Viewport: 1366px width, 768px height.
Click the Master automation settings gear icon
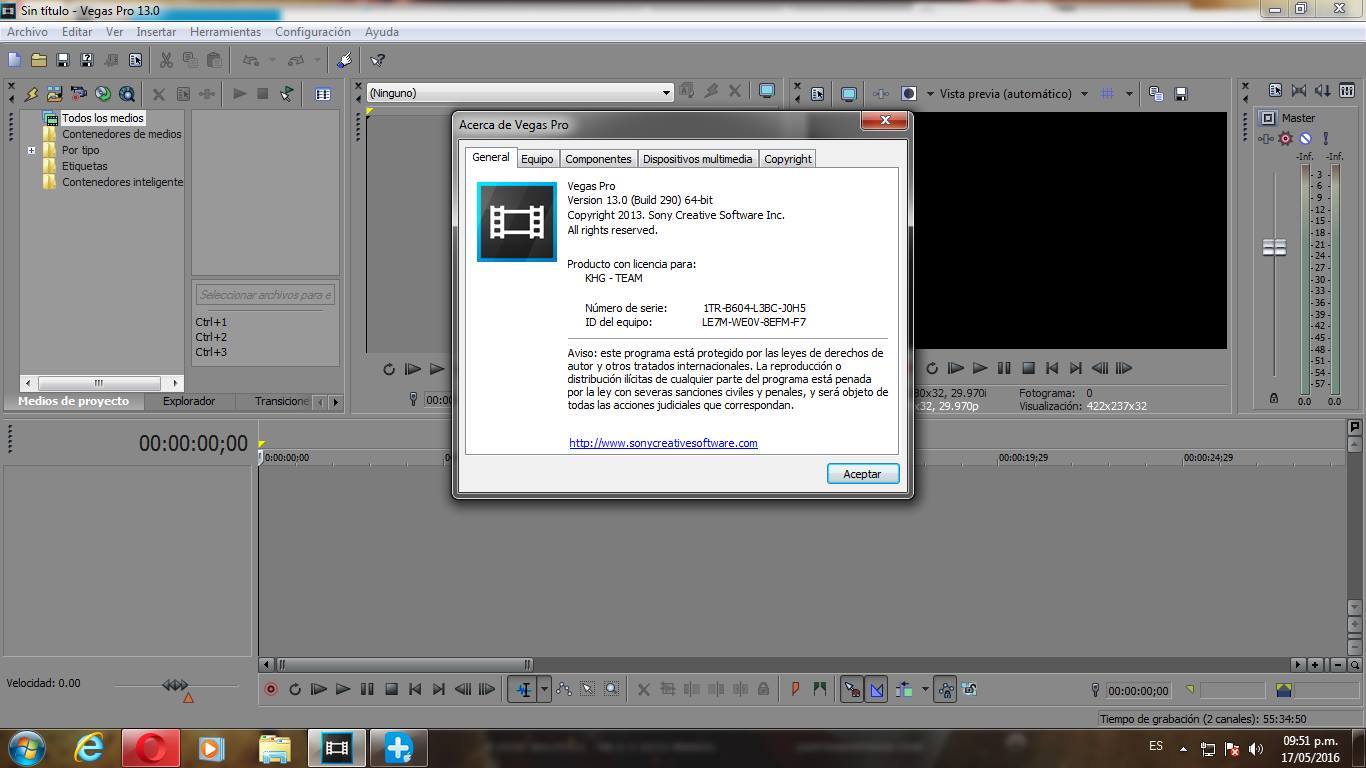[1286, 139]
